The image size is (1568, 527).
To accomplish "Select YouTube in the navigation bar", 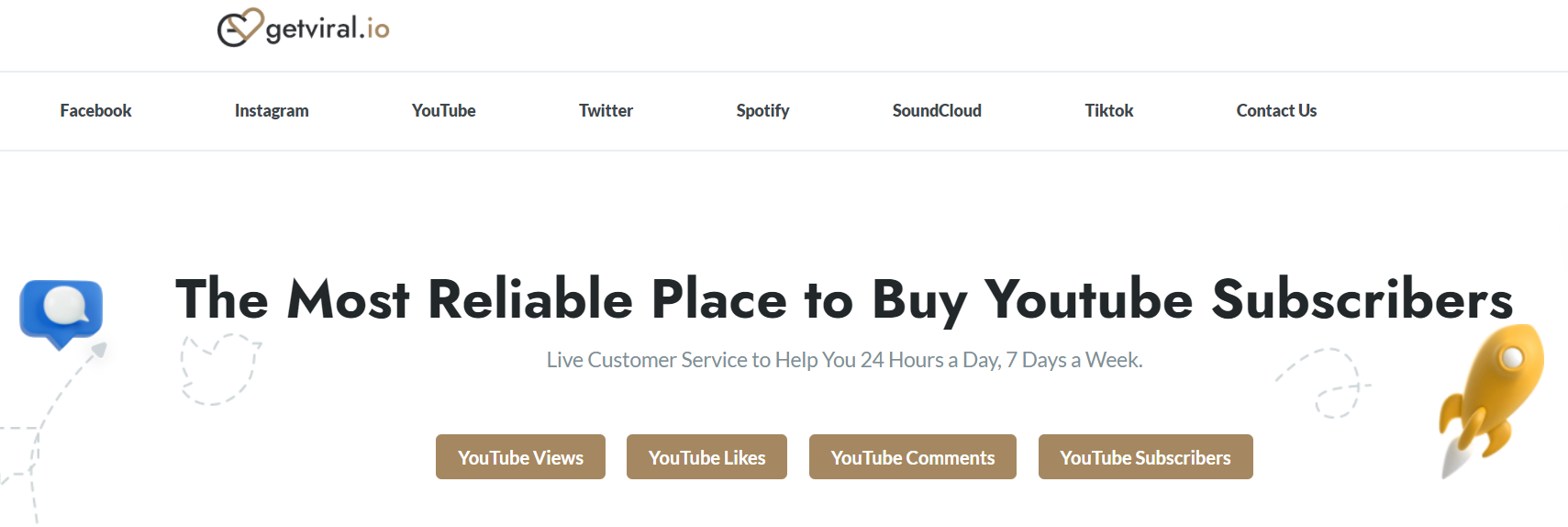I will pos(443,110).
